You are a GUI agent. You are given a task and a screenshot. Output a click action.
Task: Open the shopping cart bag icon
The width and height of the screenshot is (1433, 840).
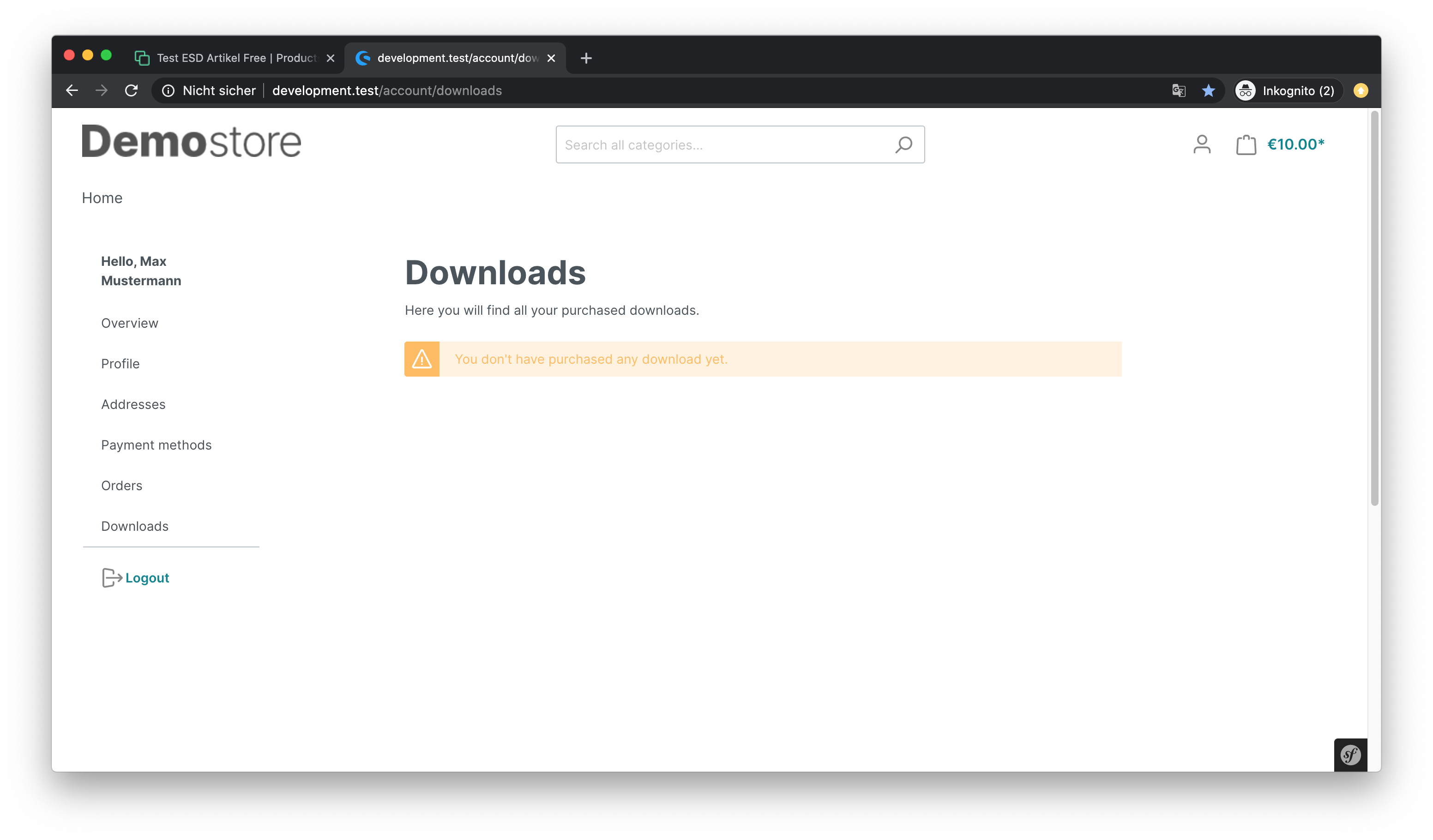1246,145
